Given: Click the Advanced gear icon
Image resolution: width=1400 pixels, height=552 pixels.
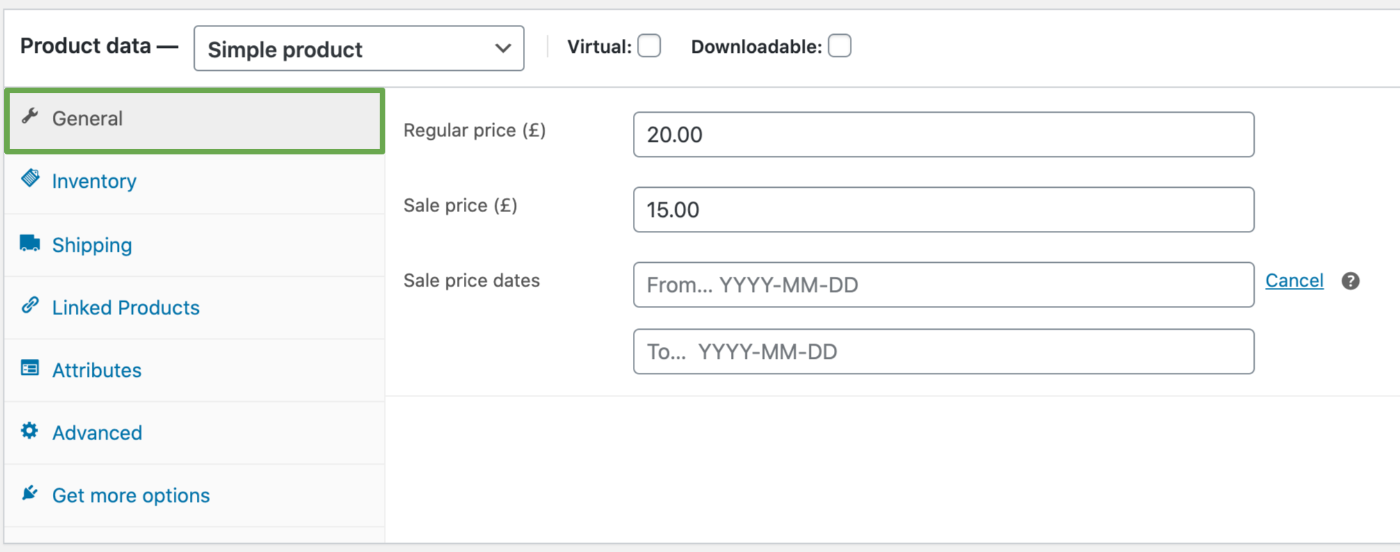Looking at the screenshot, I should click(30, 431).
